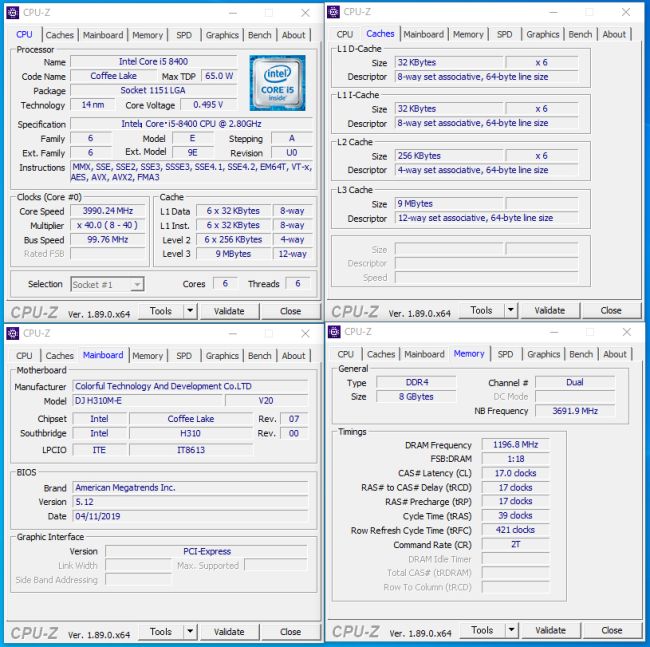
Task: Click the Max TDP value 65.0 W
Action: pyautogui.click(x=219, y=76)
